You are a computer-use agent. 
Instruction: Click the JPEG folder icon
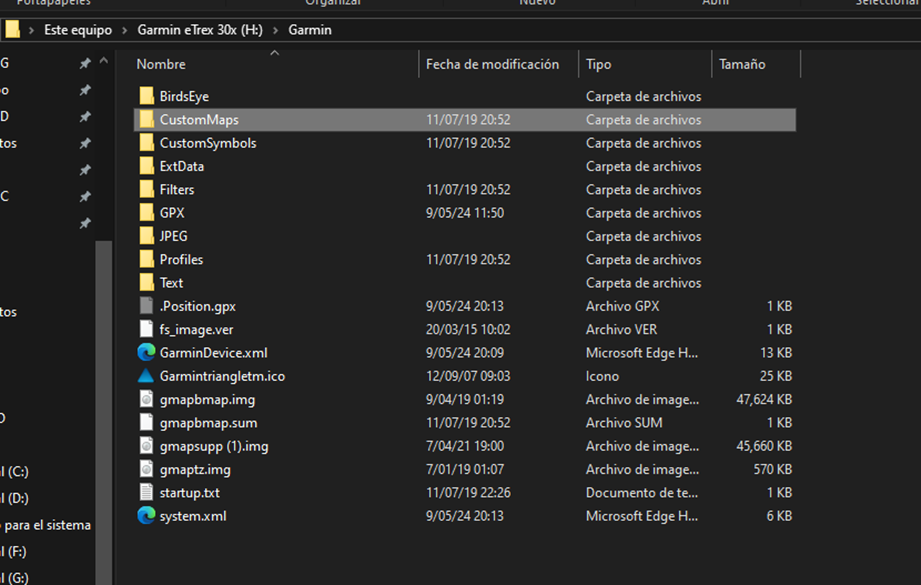tap(146, 236)
